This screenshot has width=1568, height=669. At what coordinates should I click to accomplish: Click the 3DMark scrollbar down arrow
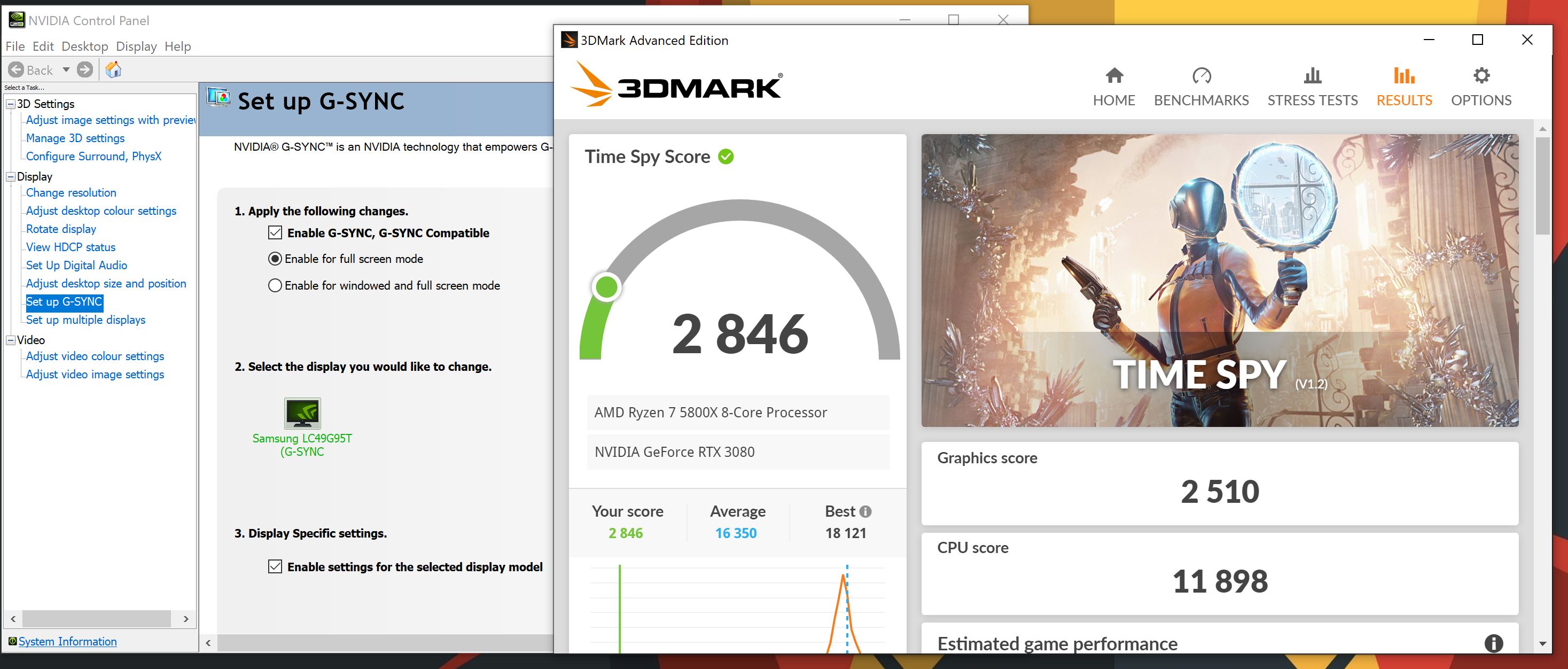(x=1542, y=643)
